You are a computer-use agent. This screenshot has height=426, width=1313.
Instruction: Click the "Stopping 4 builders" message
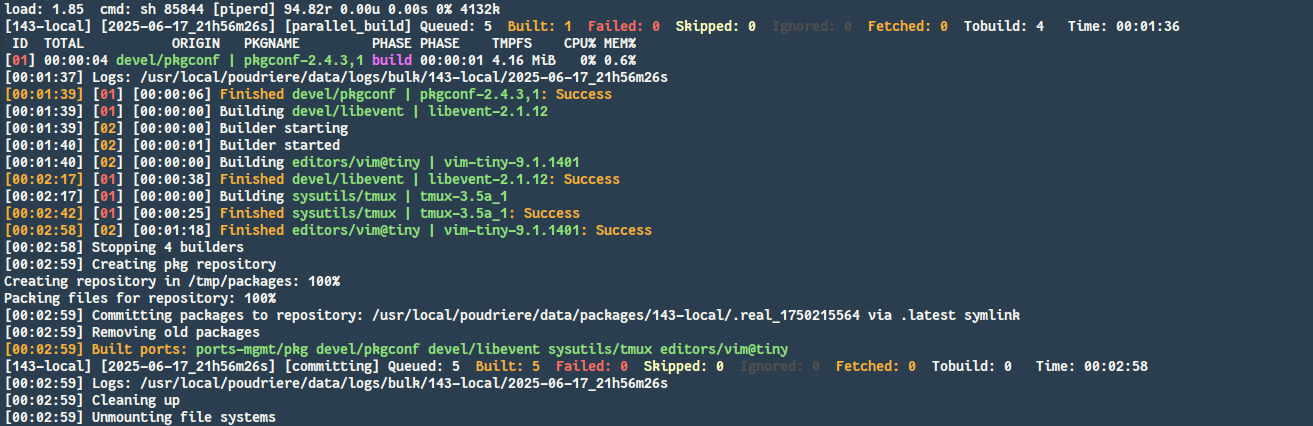pyautogui.click(x=167, y=247)
